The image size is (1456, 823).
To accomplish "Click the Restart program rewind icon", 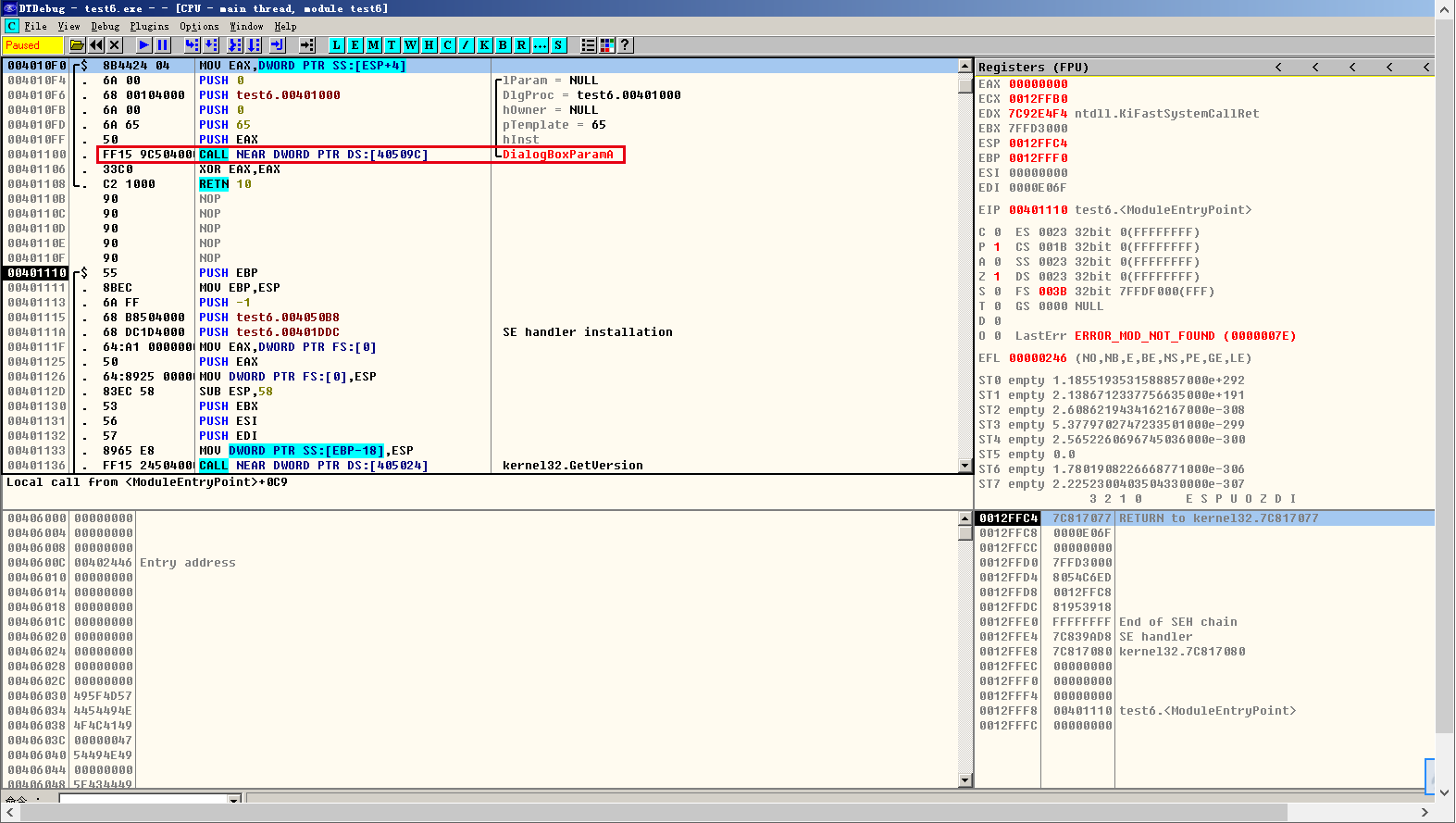I will point(96,44).
